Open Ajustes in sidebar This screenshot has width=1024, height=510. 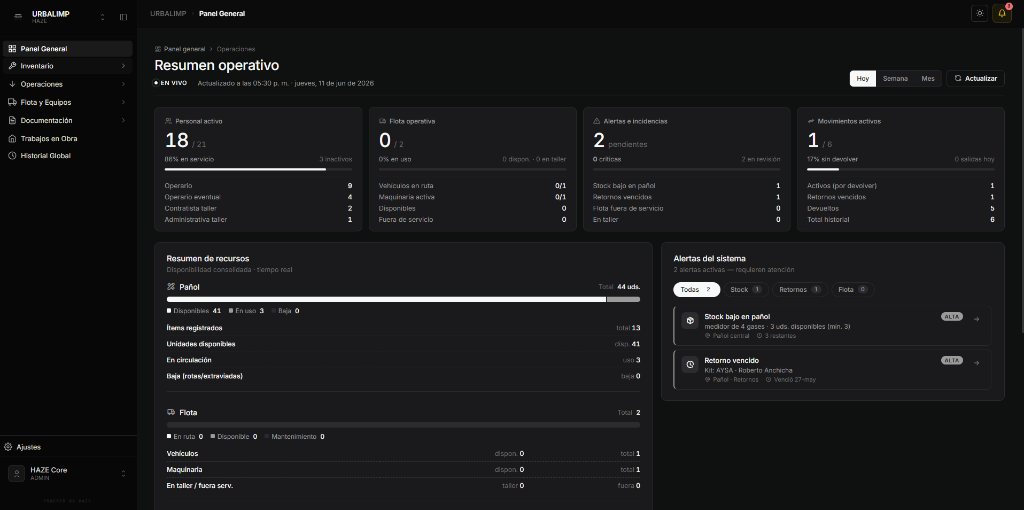[x=68, y=447]
